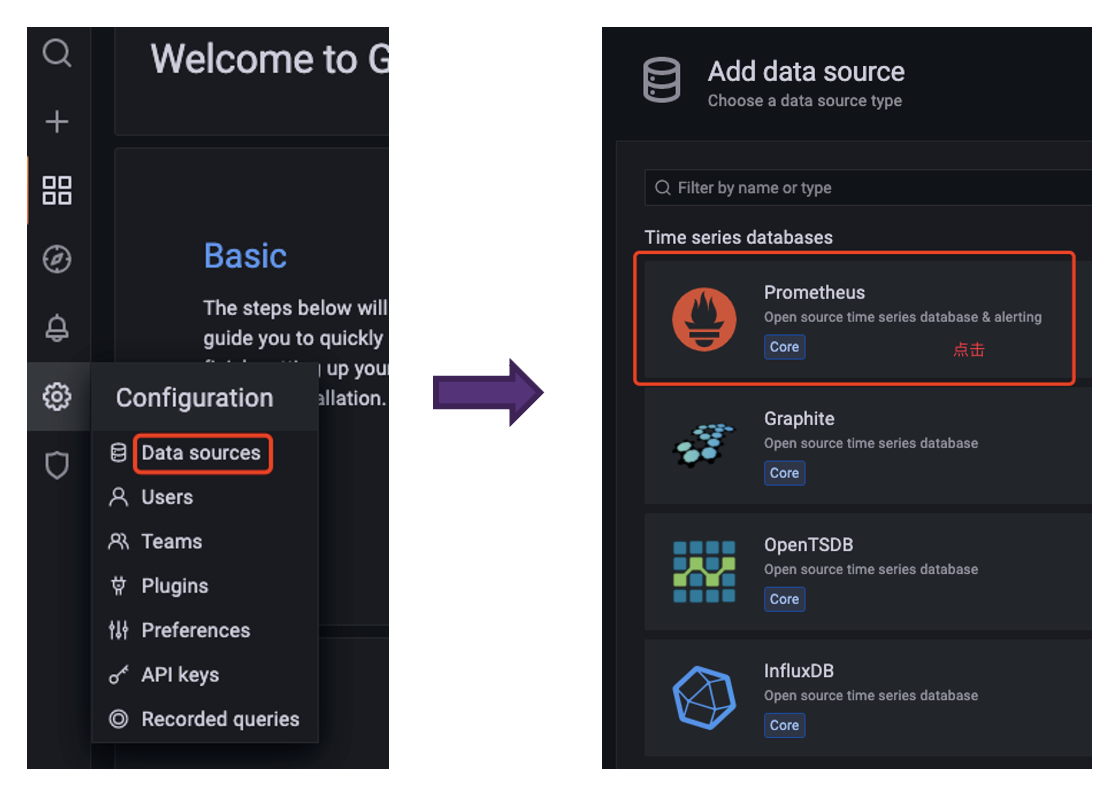The height and width of the screenshot is (792, 1118).
Task: Open Recorded queries menu entry
Action: coord(220,719)
